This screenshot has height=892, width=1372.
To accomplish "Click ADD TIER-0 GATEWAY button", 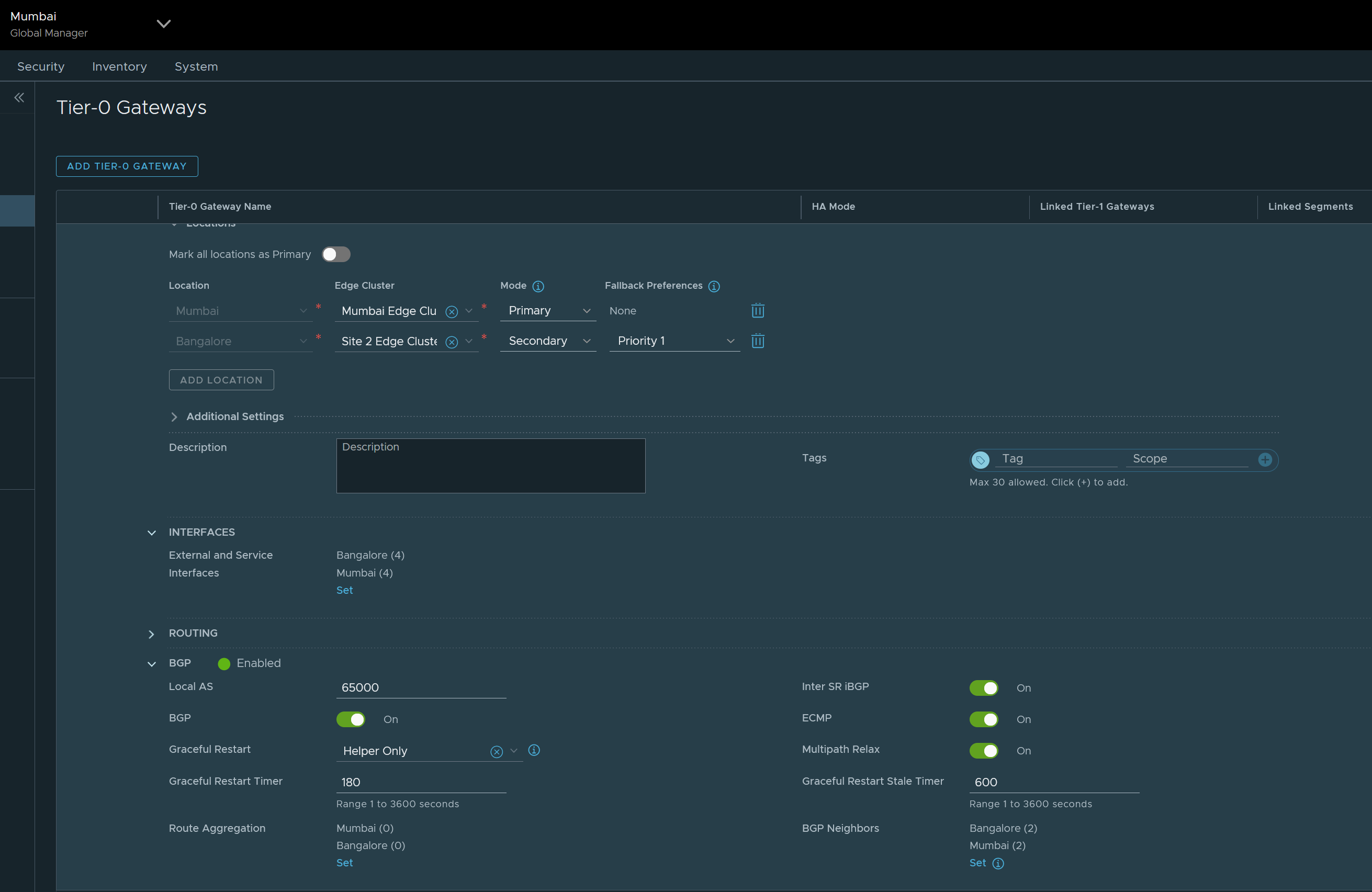I will 127,166.
